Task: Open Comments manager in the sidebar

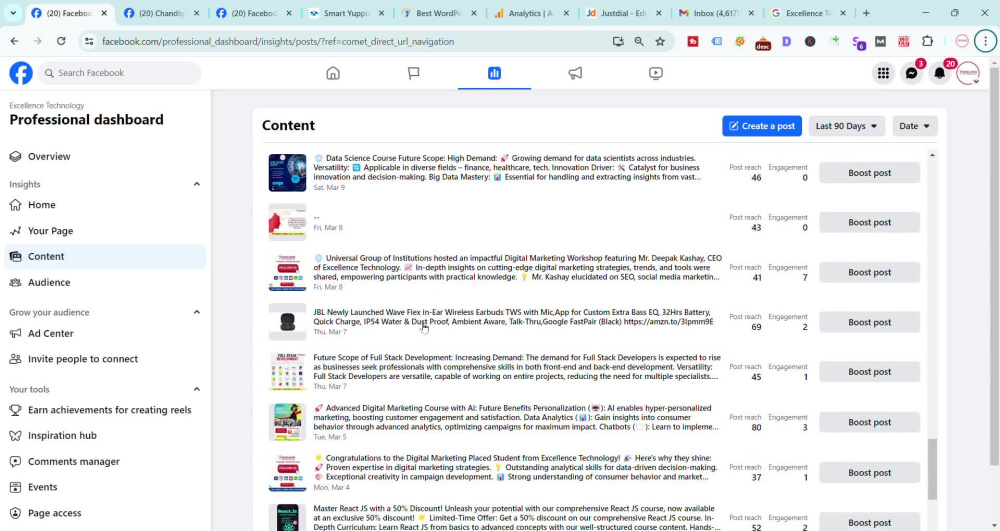Action: (105, 462)
